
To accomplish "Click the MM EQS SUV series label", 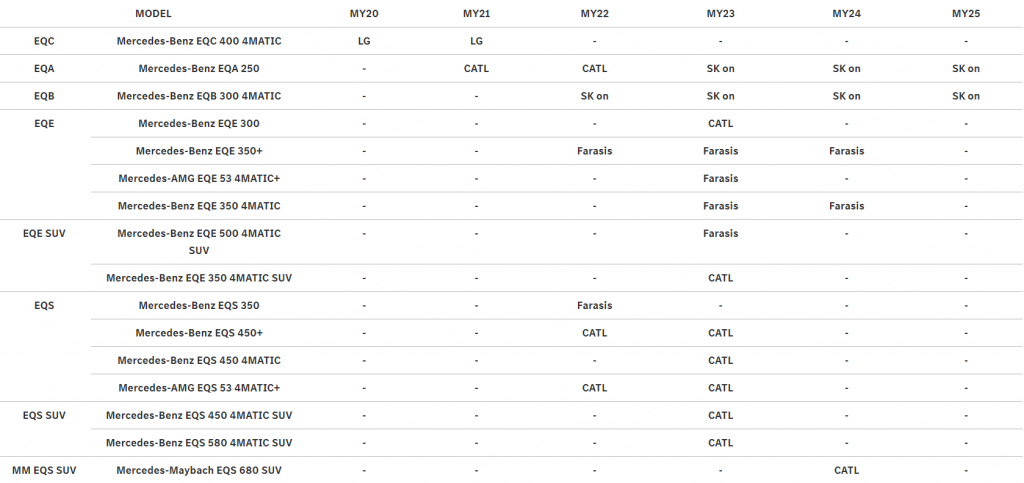I will [x=44, y=470].
